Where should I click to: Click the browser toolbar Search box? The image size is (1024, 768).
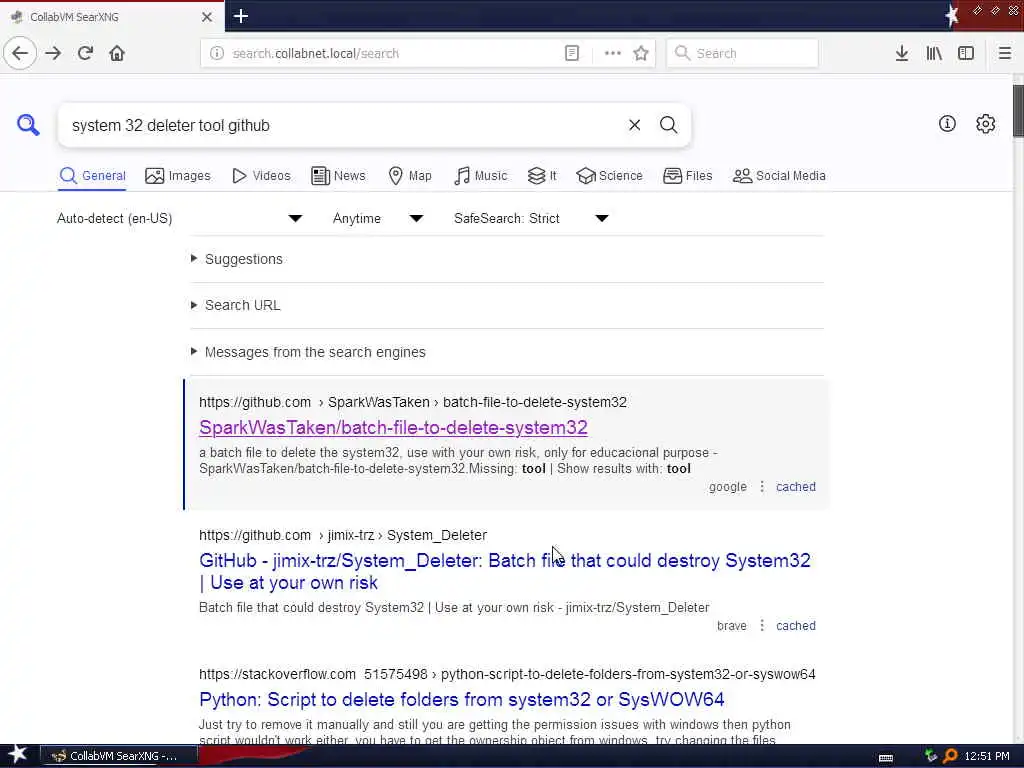(x=742, y=53)
